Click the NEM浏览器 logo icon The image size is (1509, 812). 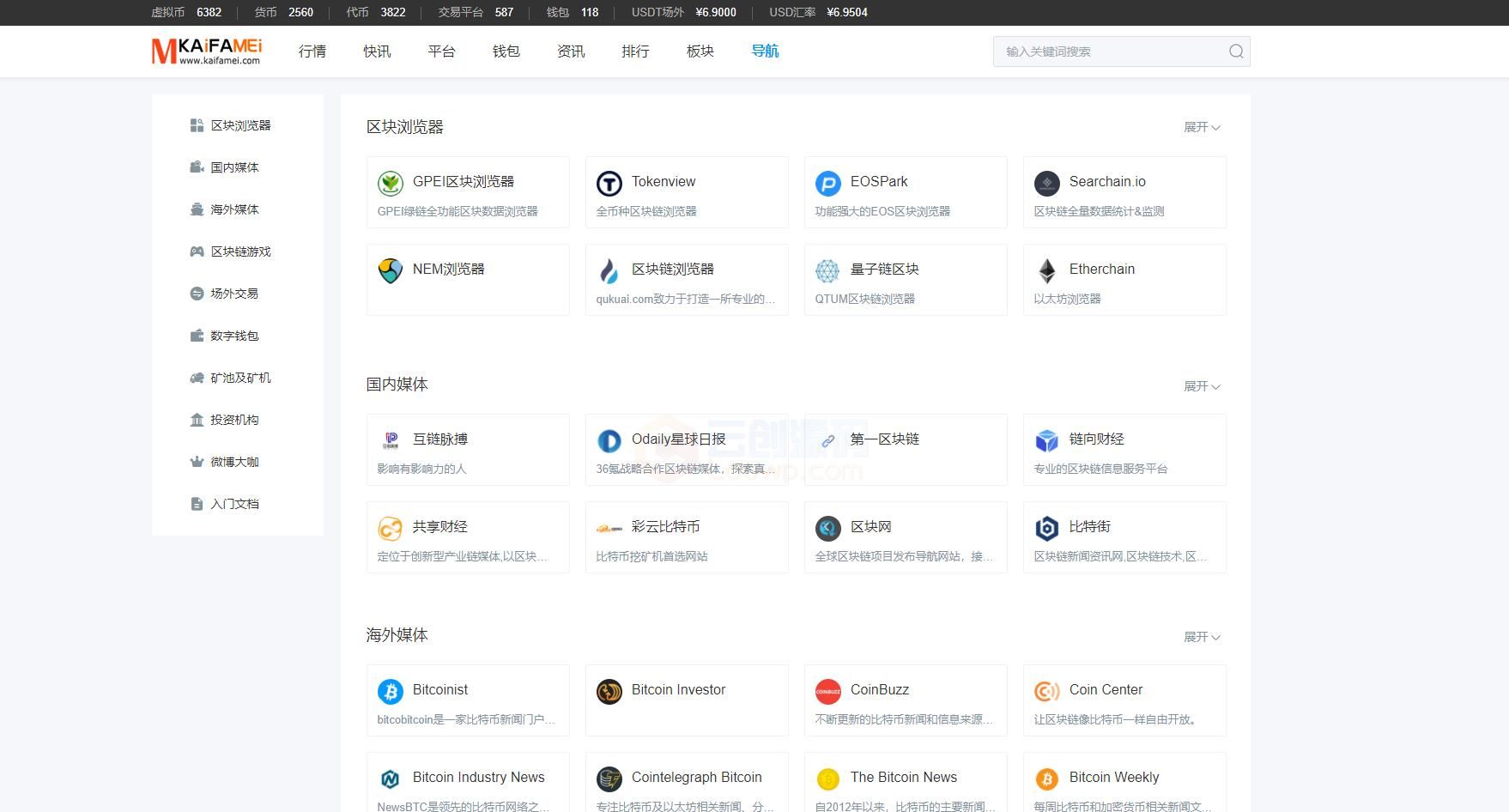391,270
